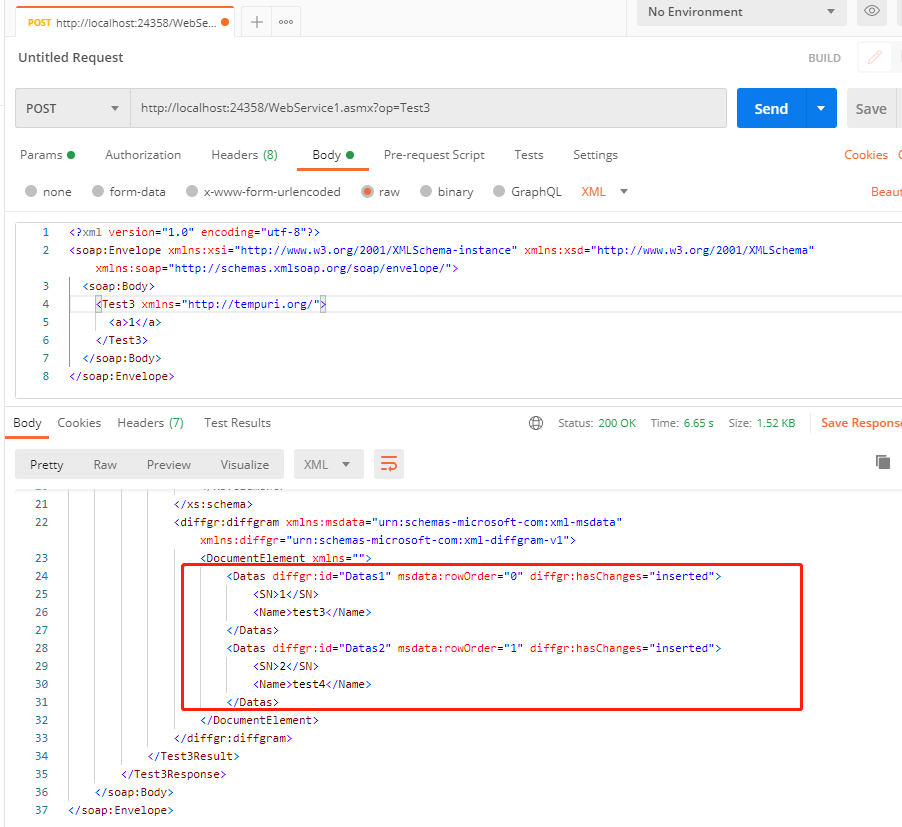The width and height of the screenshot is (902, 827).
Task: Switch body type to GraphQL
Action: [536, 191]
